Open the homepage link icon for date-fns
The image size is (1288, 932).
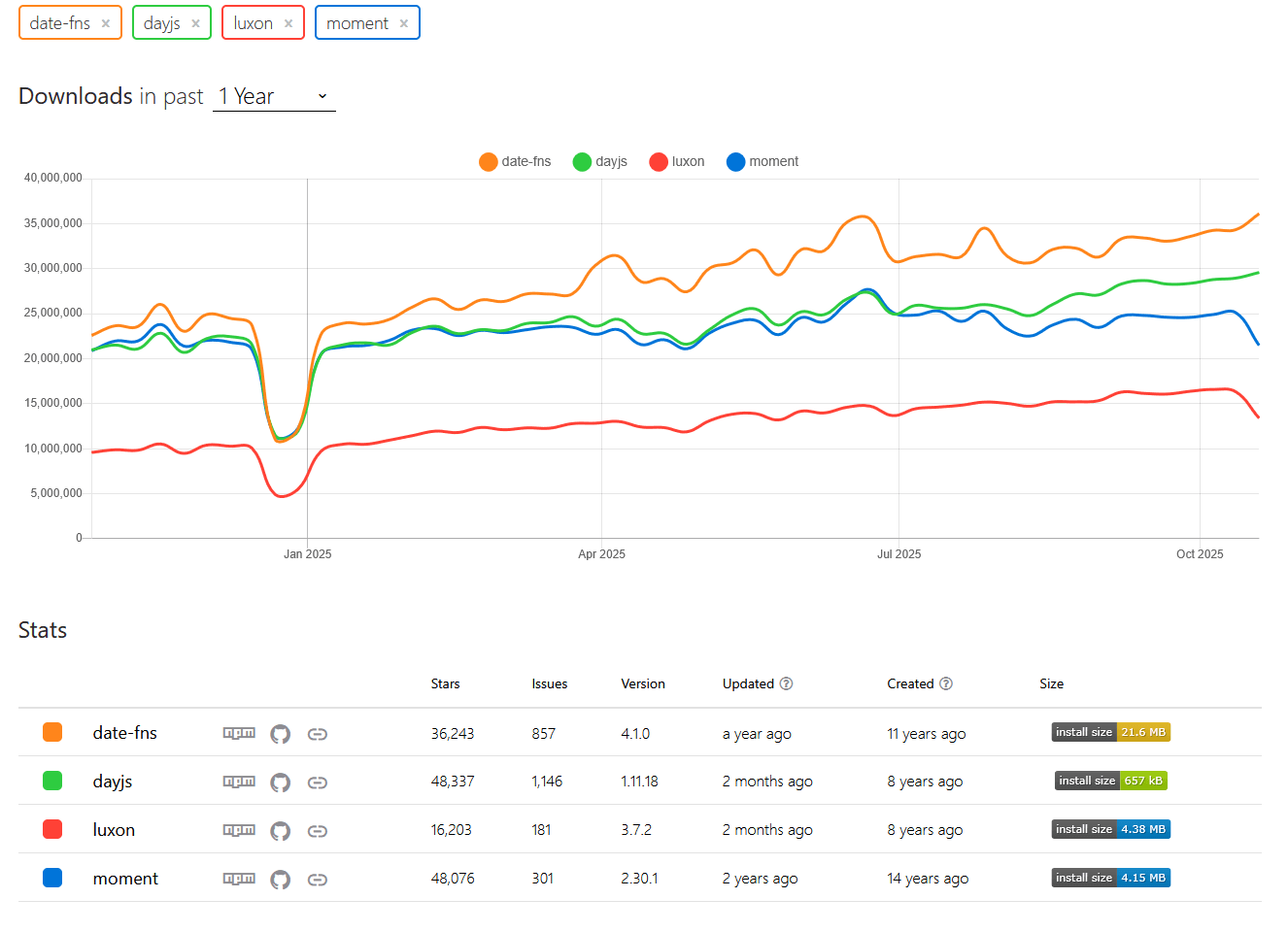[x=317, y=734]
